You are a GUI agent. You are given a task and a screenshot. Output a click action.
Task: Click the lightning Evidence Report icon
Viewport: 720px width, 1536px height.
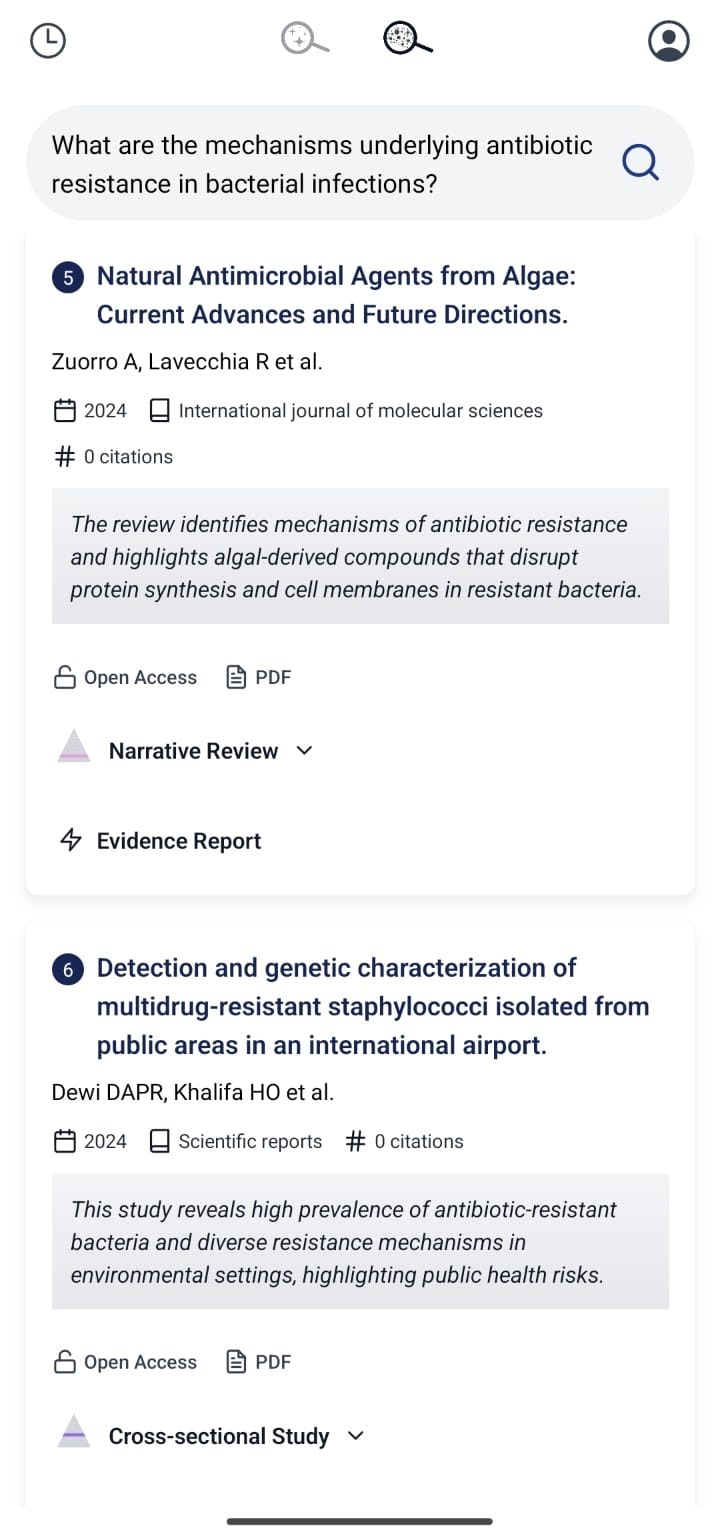pos(71,841)
